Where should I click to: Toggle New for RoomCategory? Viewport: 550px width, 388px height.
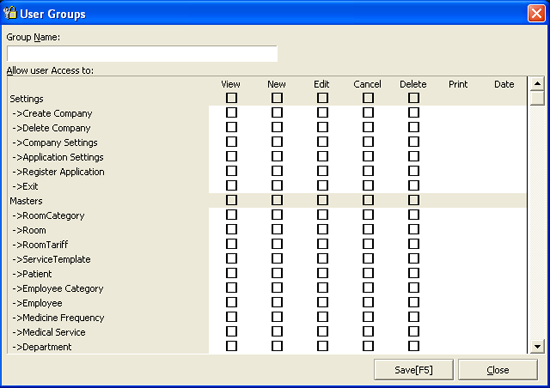277,215
